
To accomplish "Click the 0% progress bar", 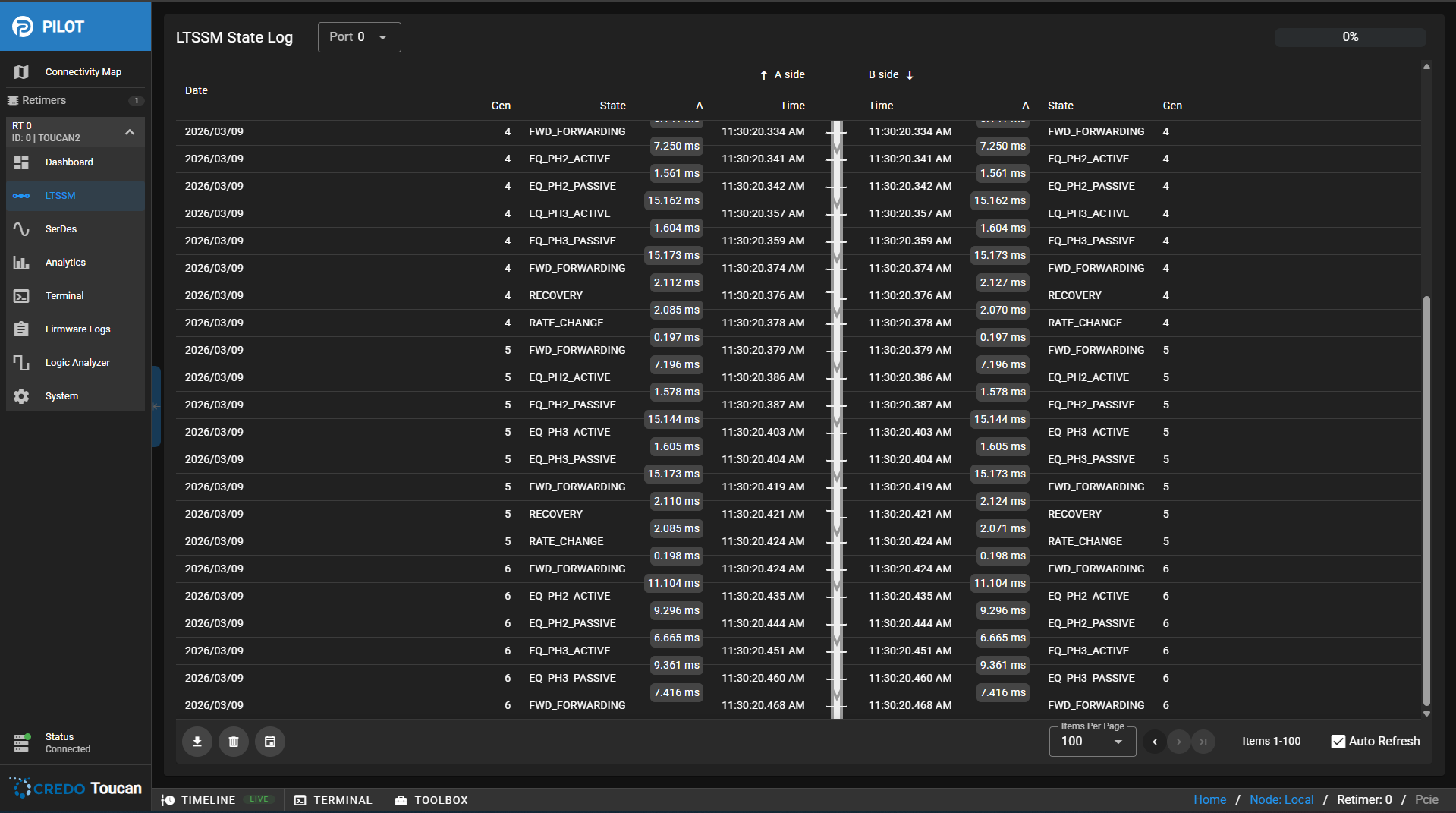I will tap(1350, 37).
